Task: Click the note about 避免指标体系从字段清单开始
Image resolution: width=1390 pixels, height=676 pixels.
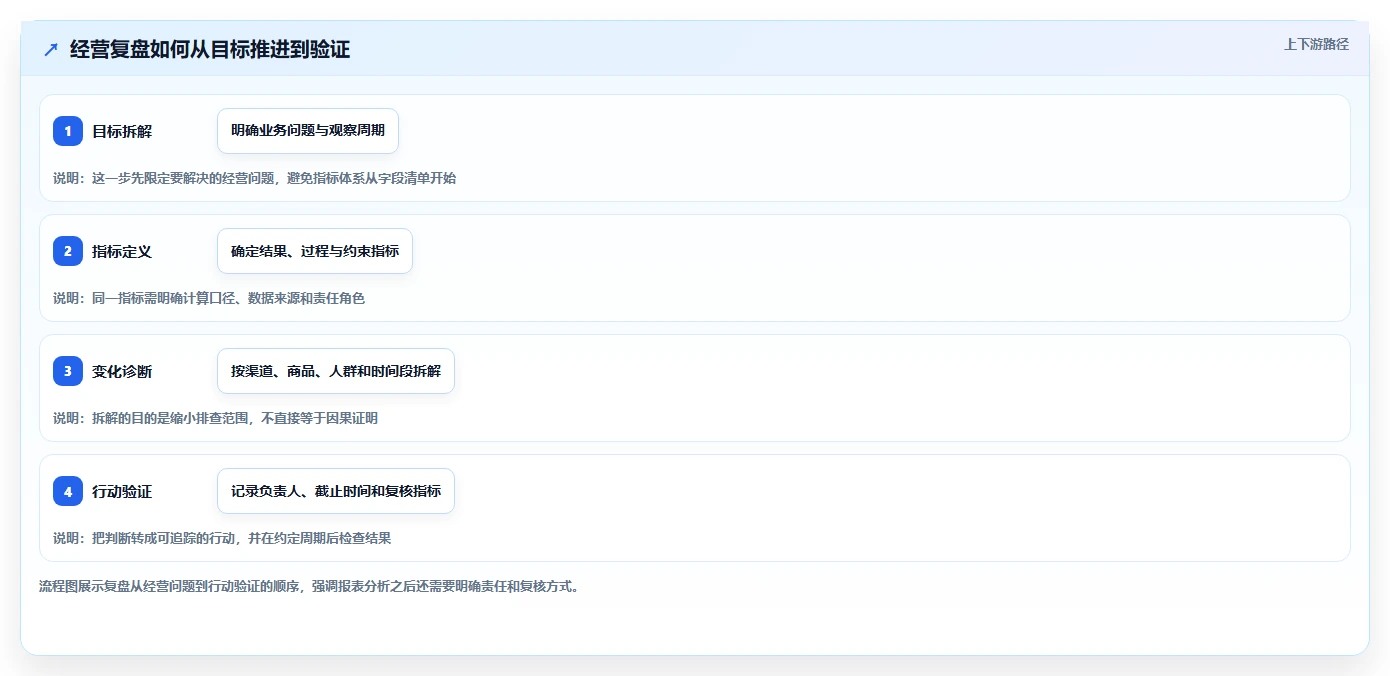Action: point(255,178)
